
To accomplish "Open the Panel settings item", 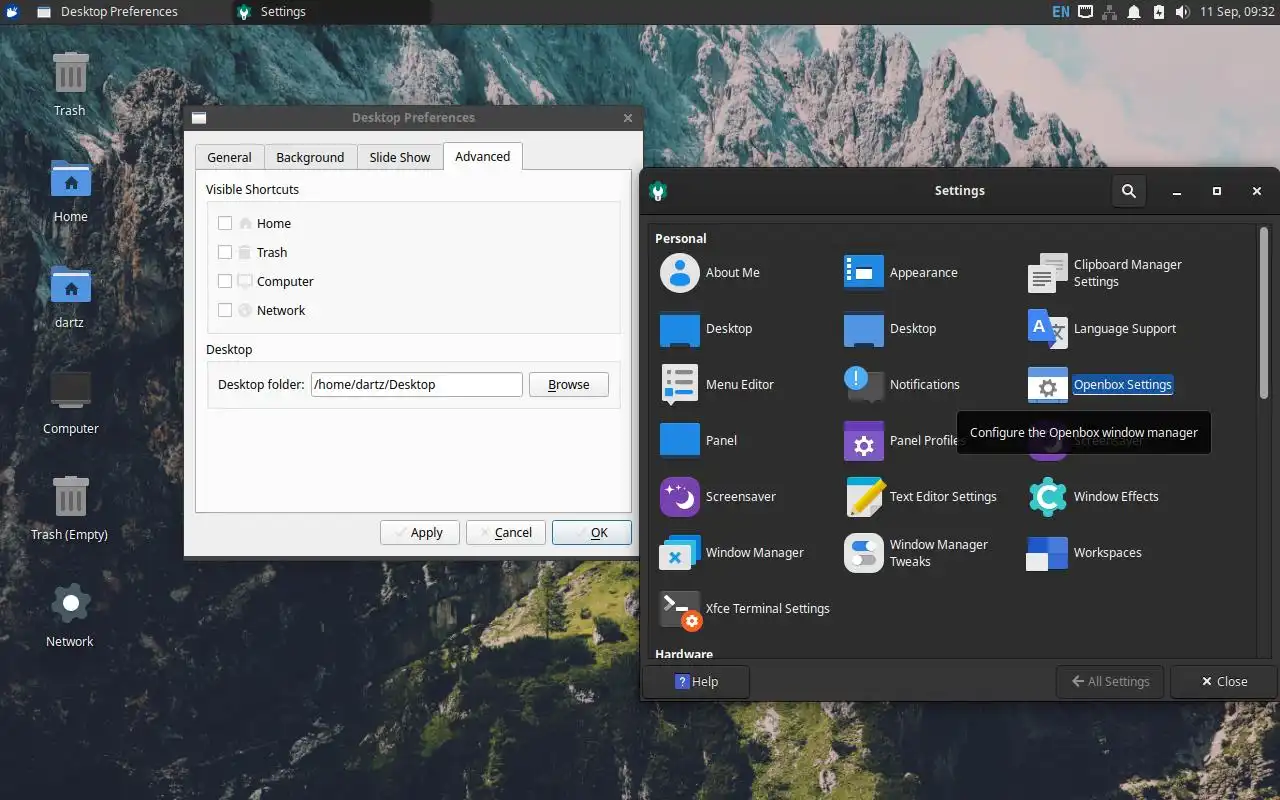I will (x=699, y=440).
